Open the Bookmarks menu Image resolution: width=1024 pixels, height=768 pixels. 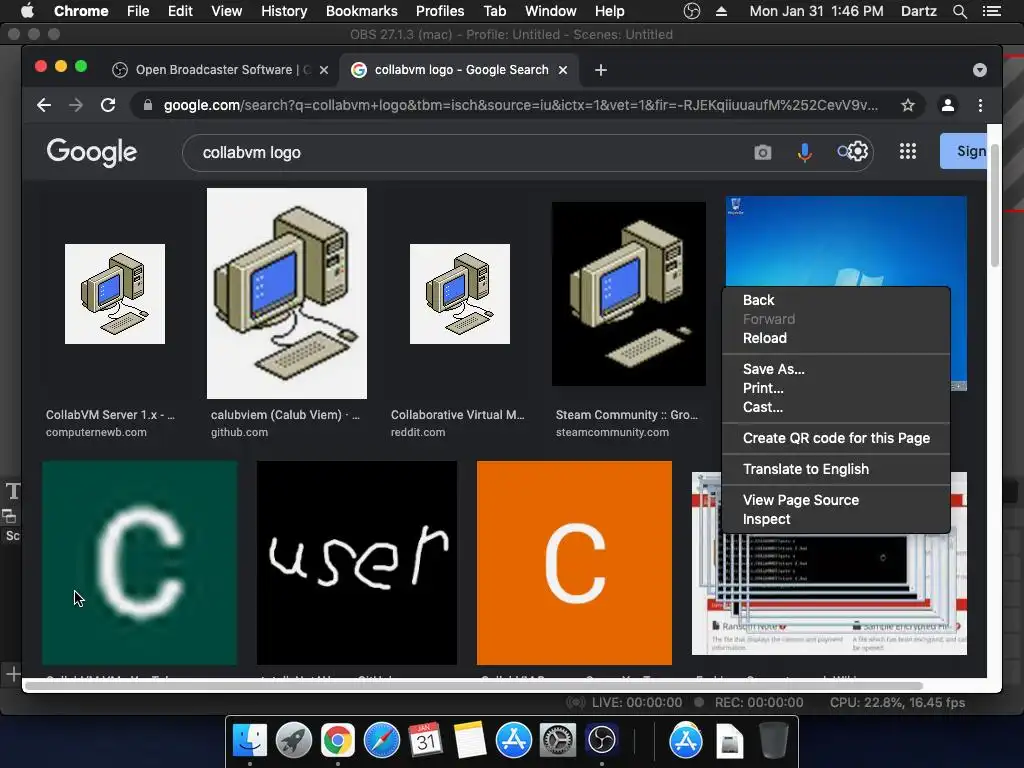tap(362, 11)
